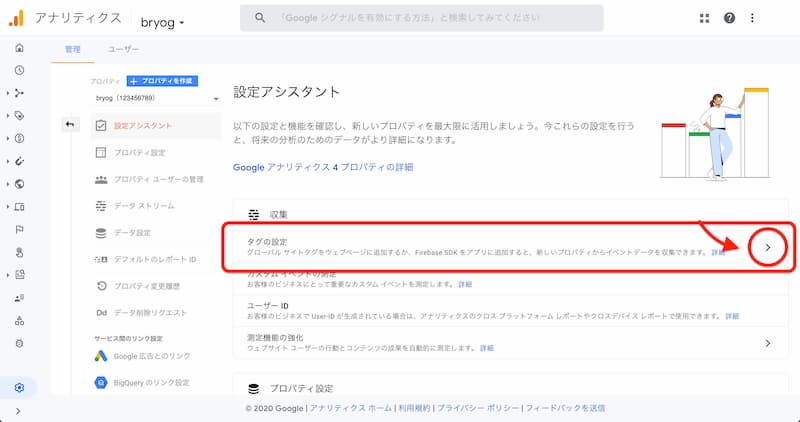Open the apps grid icon in header
Screen dimensions: 800x422
pyautogui.click(x=705, y=18)
